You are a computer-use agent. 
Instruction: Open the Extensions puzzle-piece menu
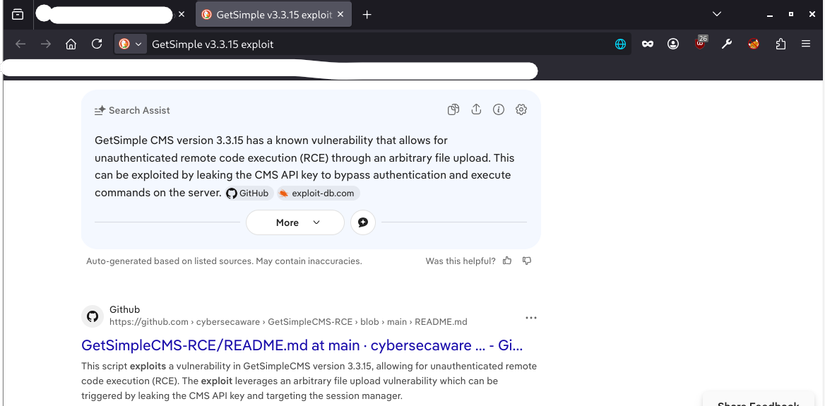[781, 44]
